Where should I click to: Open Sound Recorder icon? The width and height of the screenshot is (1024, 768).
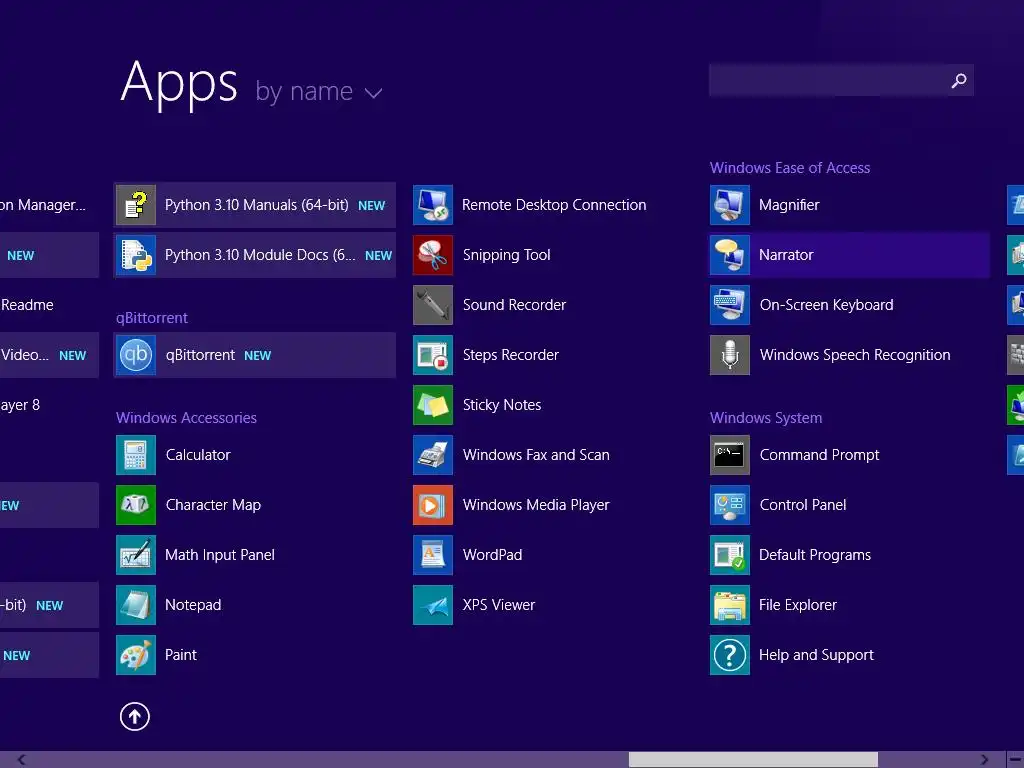pos(433,305)
